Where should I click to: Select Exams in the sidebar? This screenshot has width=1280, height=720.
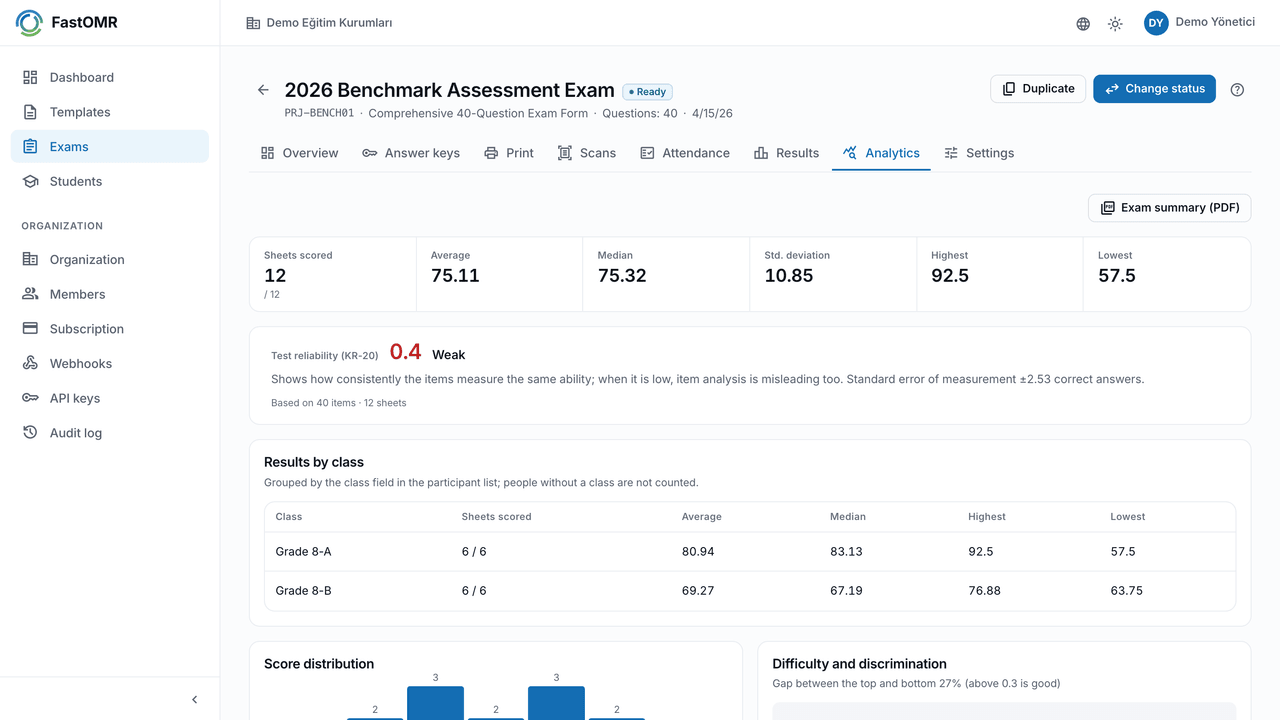tap(110, 146)
